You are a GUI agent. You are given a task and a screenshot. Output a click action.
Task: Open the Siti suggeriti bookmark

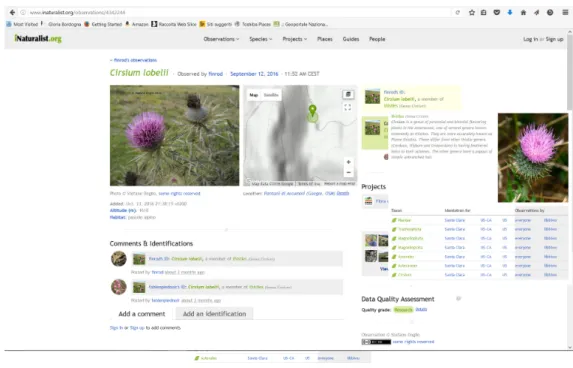pyautogui.click(x=216, y=24)
